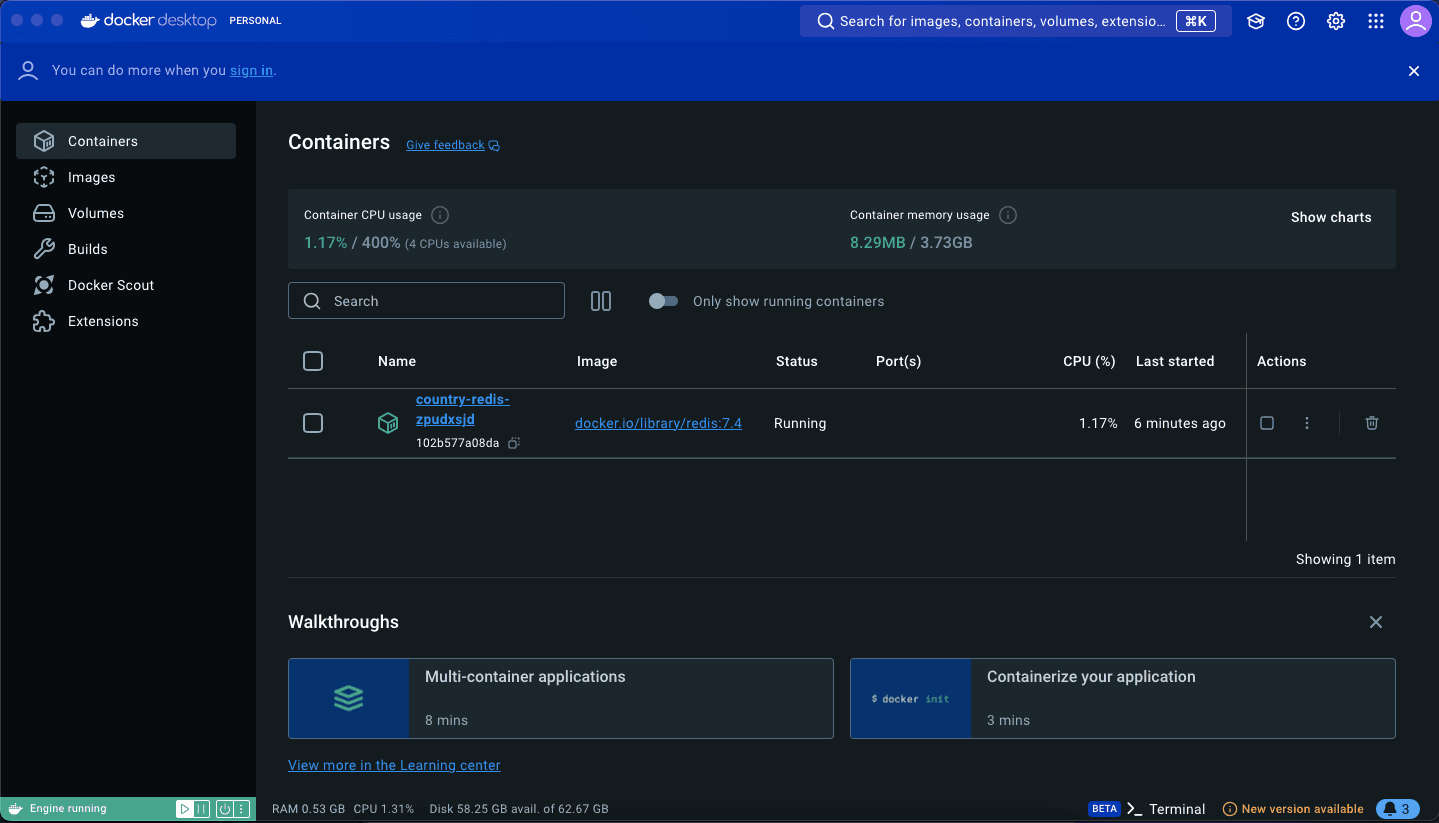The width and height of the screenshot is (1439, 823).
Task: Click the user account avatar
Action: [1416, 21]
